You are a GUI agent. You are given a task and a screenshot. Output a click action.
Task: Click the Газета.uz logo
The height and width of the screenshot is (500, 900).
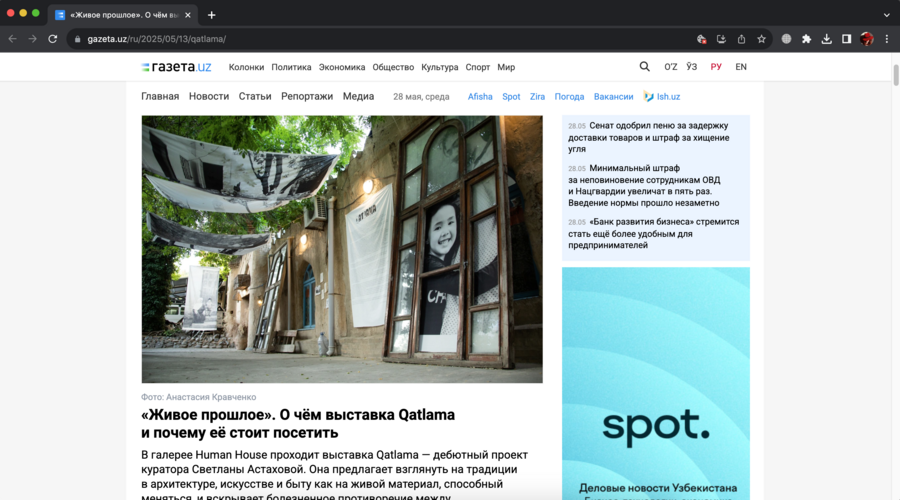point(176,67)
